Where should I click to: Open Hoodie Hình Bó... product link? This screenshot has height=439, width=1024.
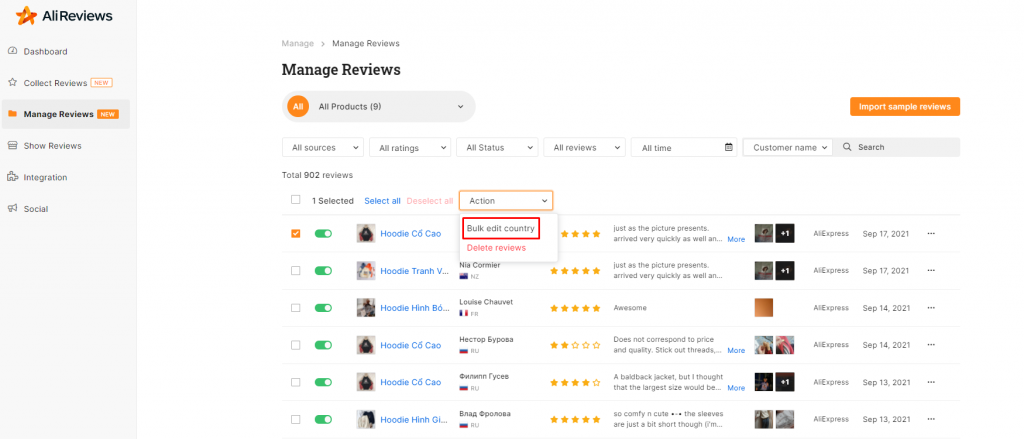point(415,308)
